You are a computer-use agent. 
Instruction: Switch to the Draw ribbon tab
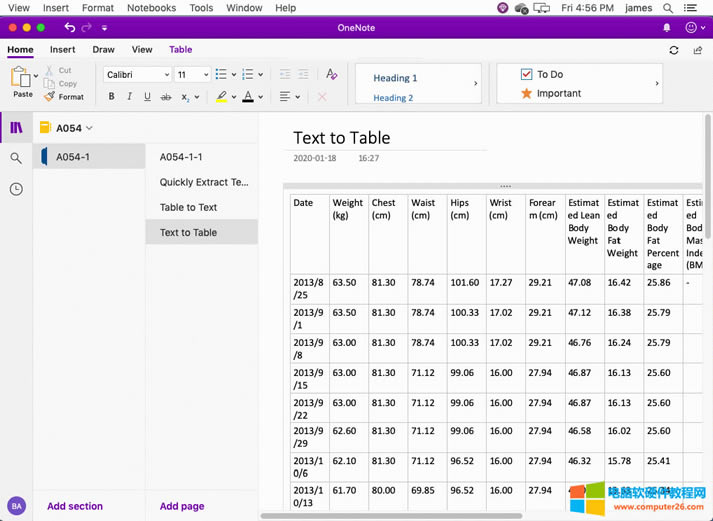(103, 49)
